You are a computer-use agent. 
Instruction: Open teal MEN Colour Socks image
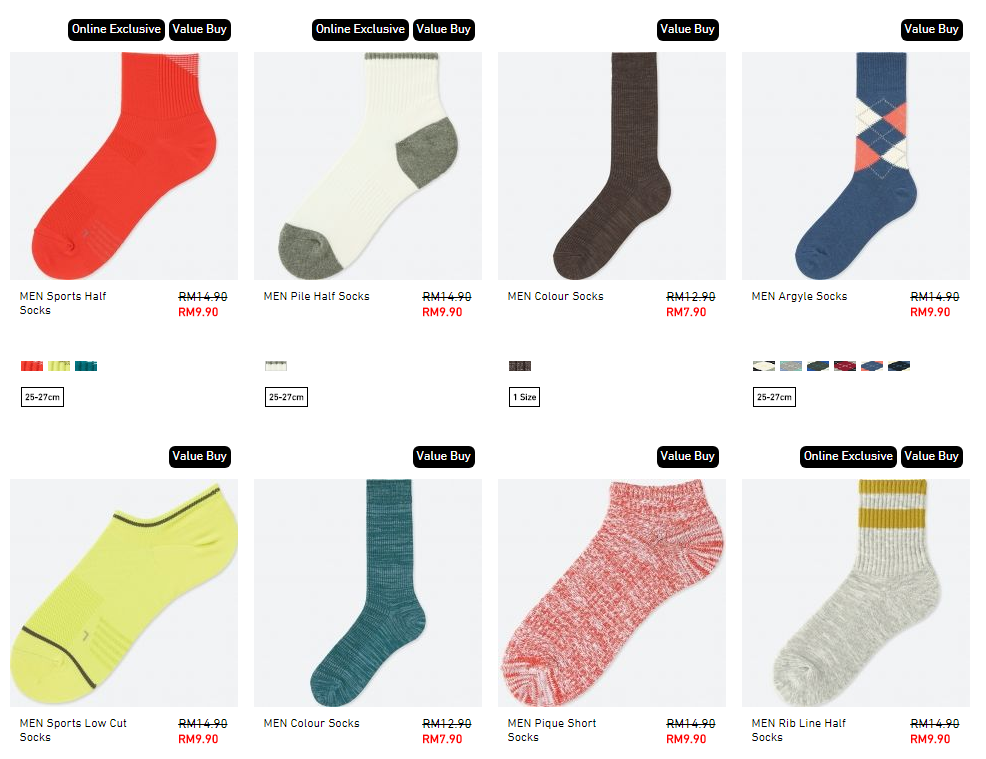[368, 593]
